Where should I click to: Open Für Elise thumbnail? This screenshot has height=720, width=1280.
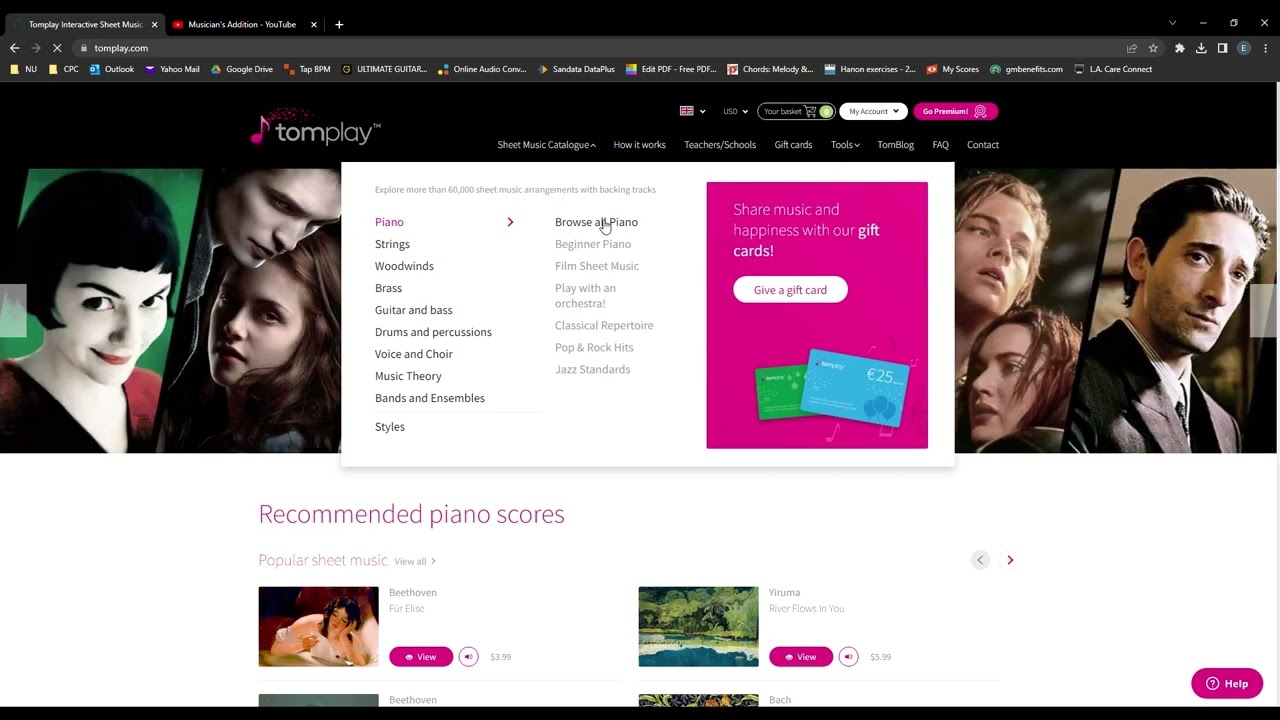pyautogui.click(x=318, y=626)
